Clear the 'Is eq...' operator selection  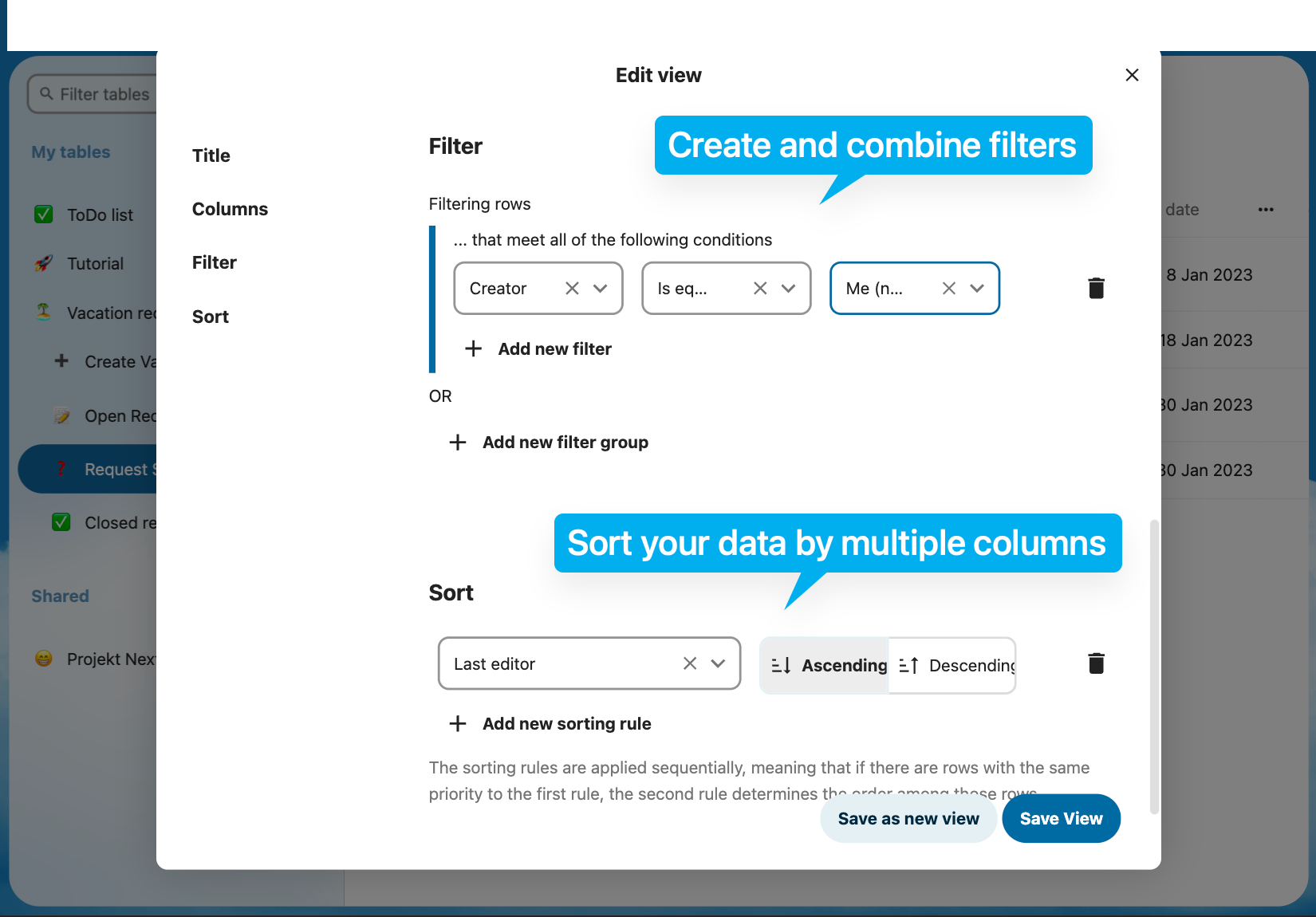(x=760, y=289)
